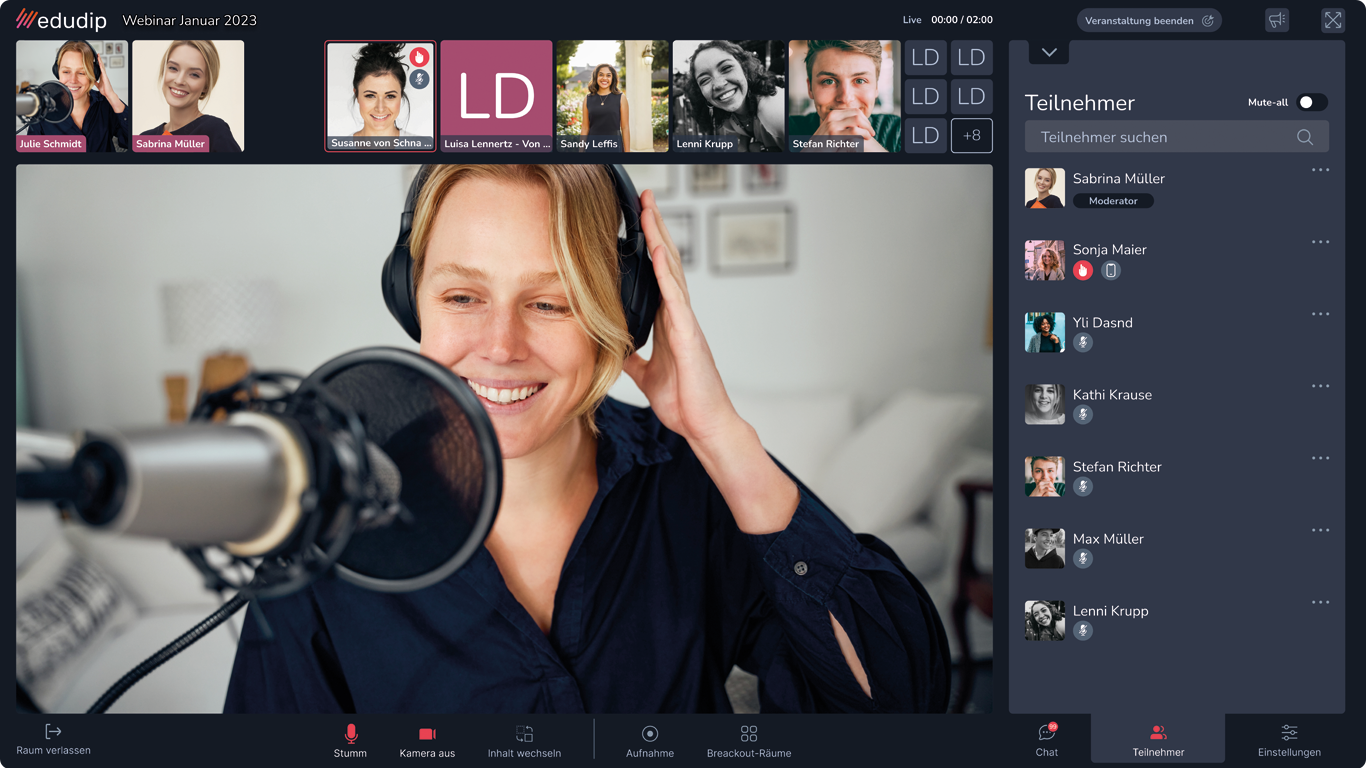Switch to the Chat tab
Image resolution: width=1366 pixels, height=768 pixels.
(x=1047, y=739)
